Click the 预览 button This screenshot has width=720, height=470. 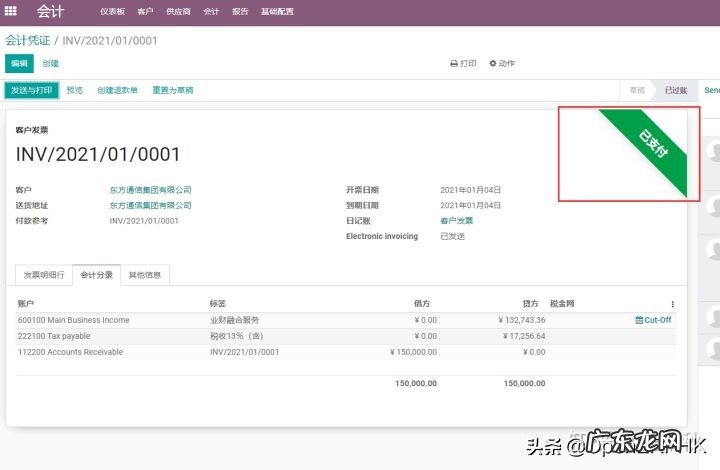click(x=74, y=90)
